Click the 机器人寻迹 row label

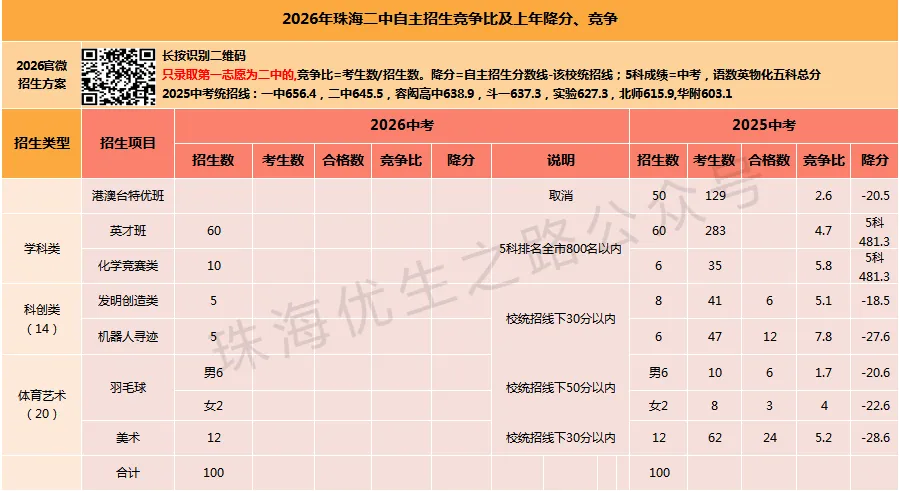tap(128, 336)
